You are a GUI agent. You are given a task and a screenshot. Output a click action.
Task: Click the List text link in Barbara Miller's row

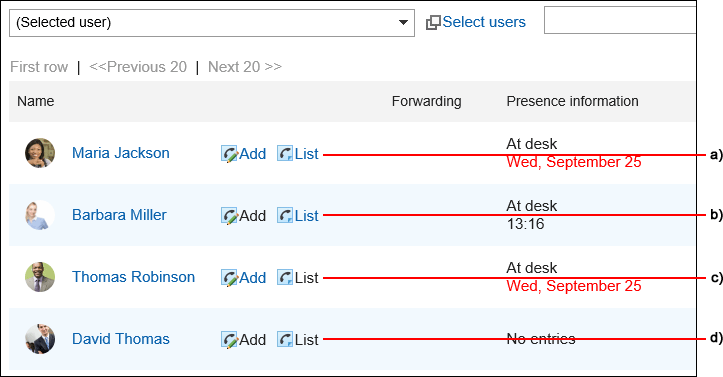coord(307,216)
